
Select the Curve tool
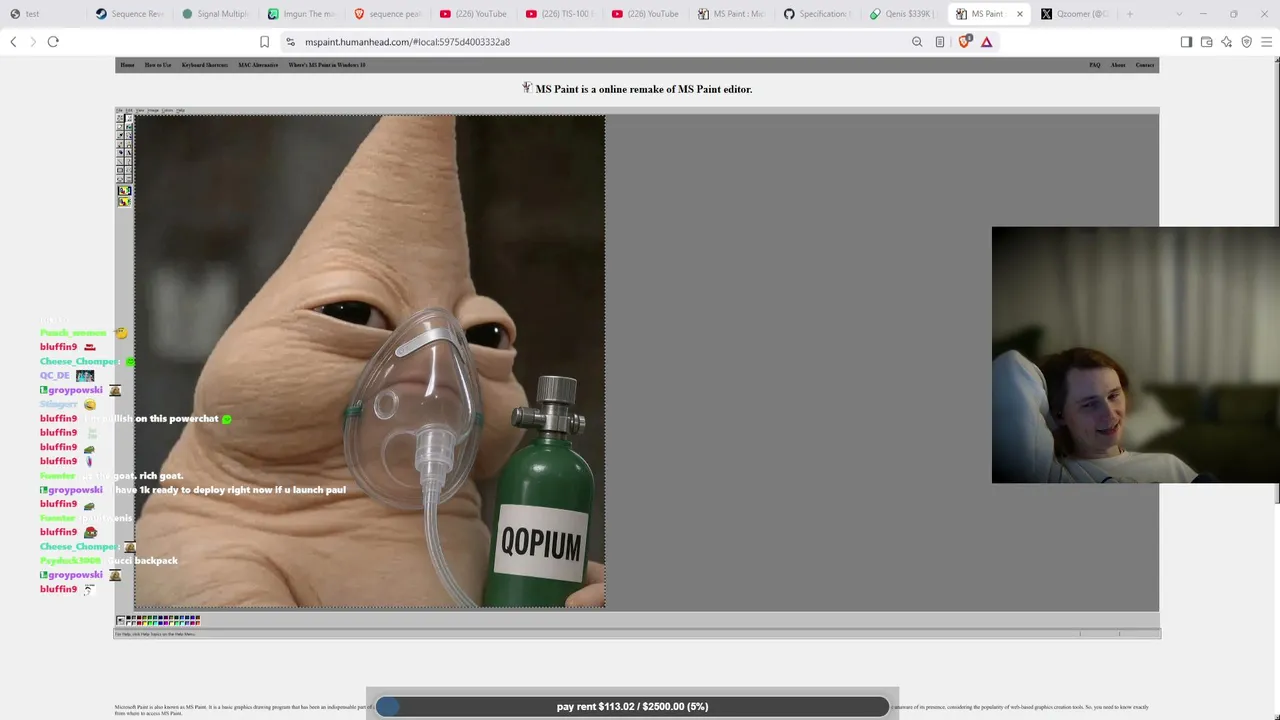pyautogui.click(x=127, y=159)
